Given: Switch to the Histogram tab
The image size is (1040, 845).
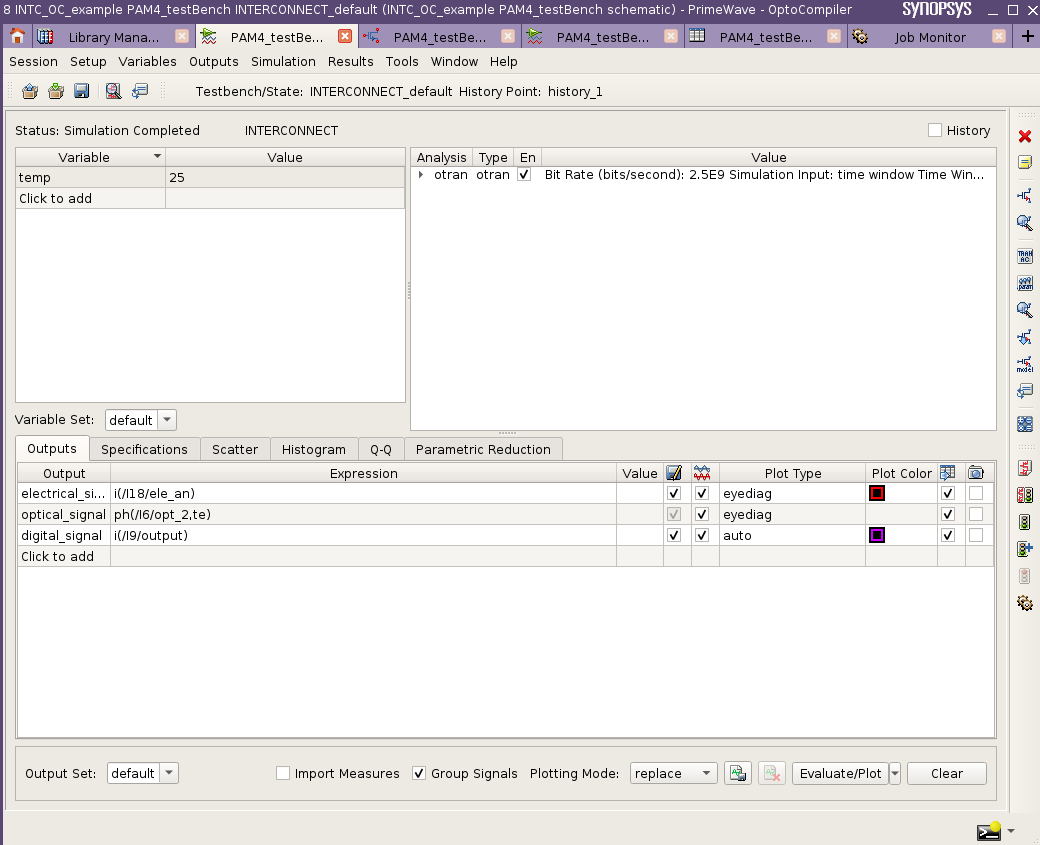Looking at the screenshot, I should point(314,449).
